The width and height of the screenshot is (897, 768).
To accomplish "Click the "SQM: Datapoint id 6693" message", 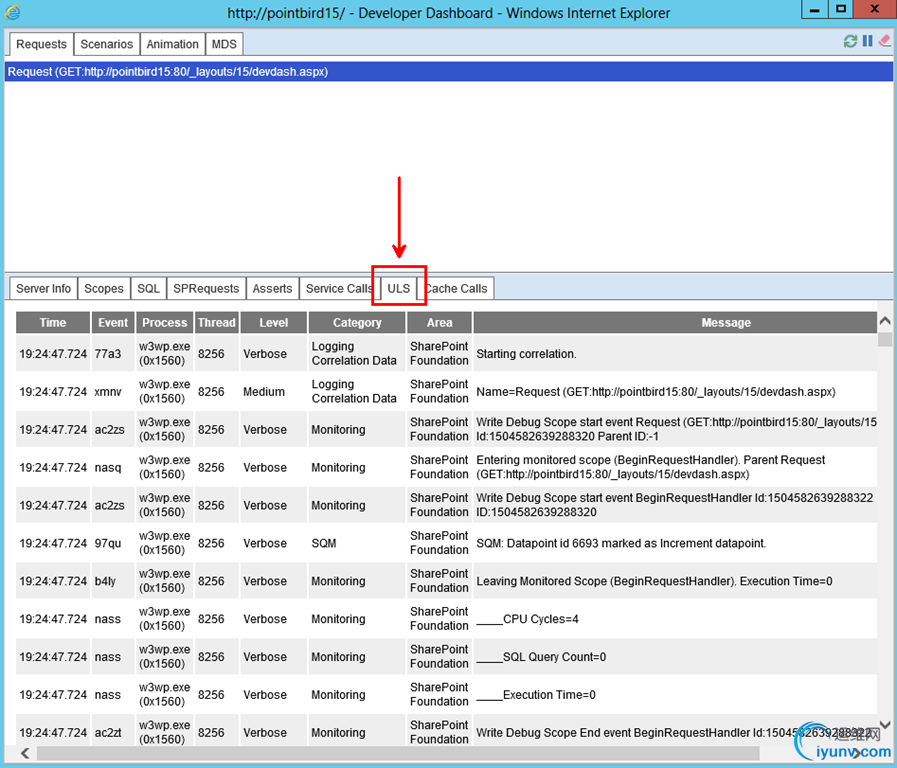I will click(621, 543).
